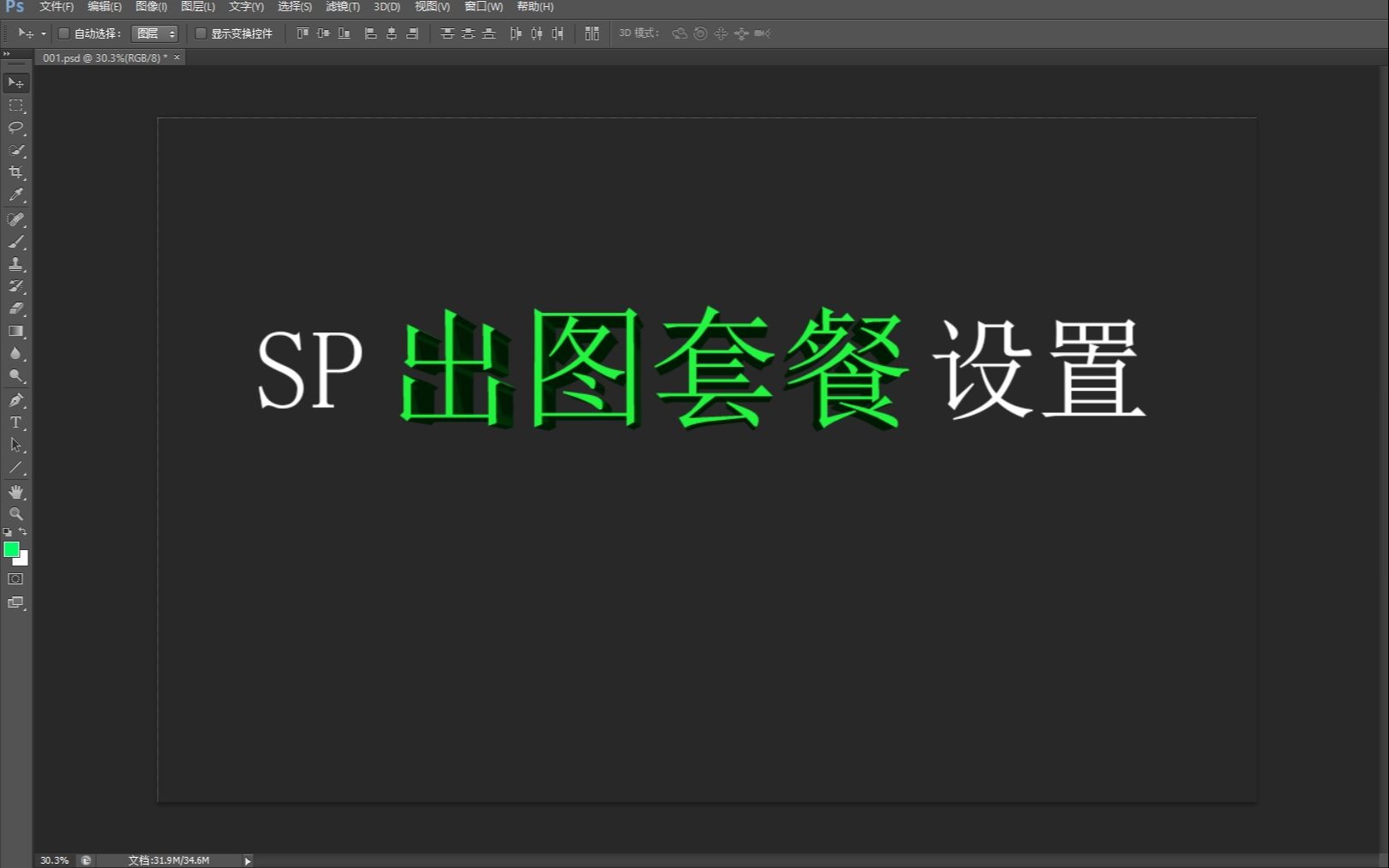Click the Auto-Align Layers icon

coord(592,33)
